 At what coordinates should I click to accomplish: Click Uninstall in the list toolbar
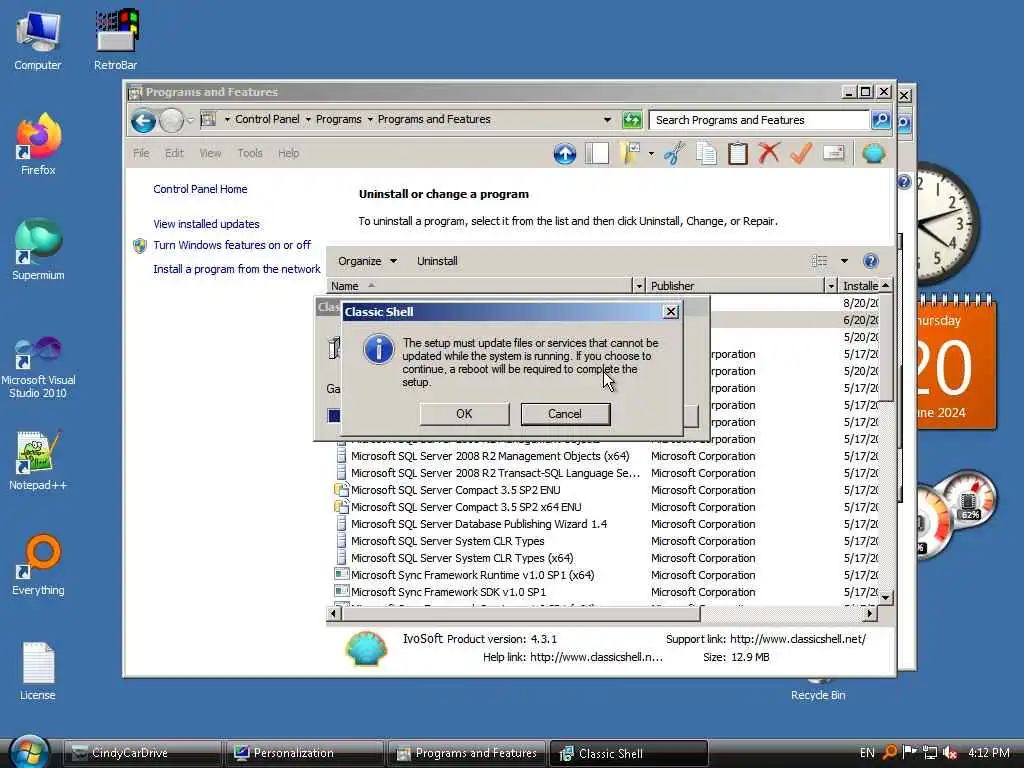[x=437, y=261]
